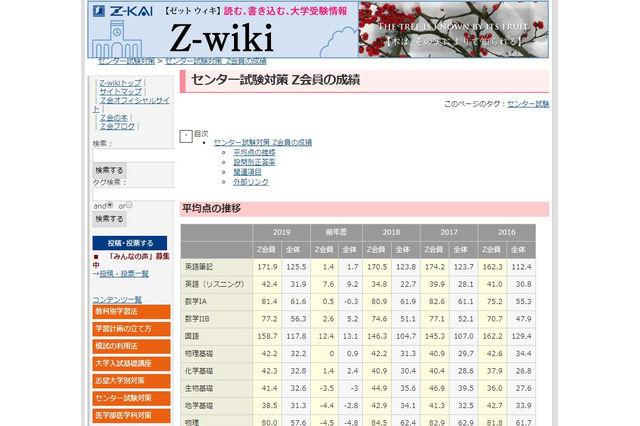Click the 化学基礎 row label

pos(199,371)
